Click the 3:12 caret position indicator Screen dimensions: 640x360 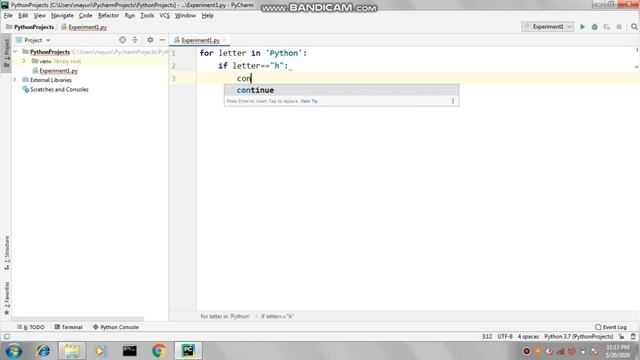click(x=487, y=337)
